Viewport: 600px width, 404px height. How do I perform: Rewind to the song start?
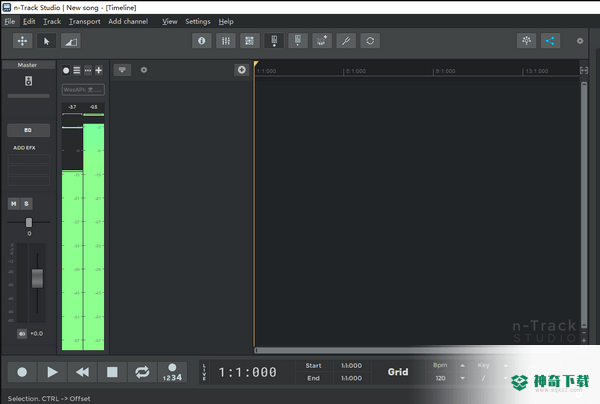coord(82,372)
